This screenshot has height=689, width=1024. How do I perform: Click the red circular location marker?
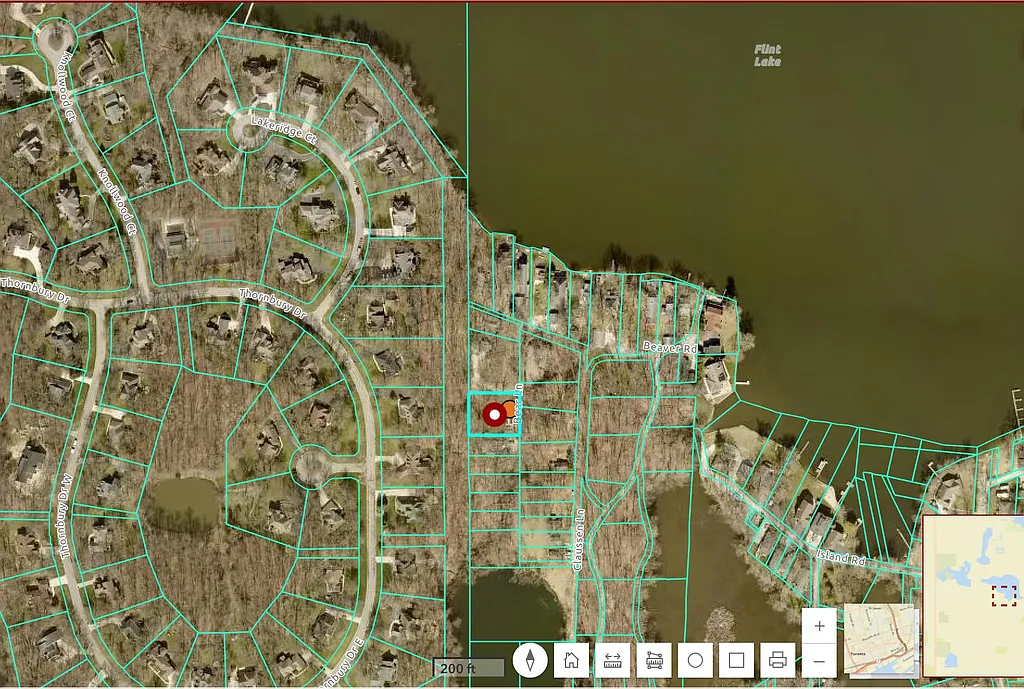[x=494, y=414]
